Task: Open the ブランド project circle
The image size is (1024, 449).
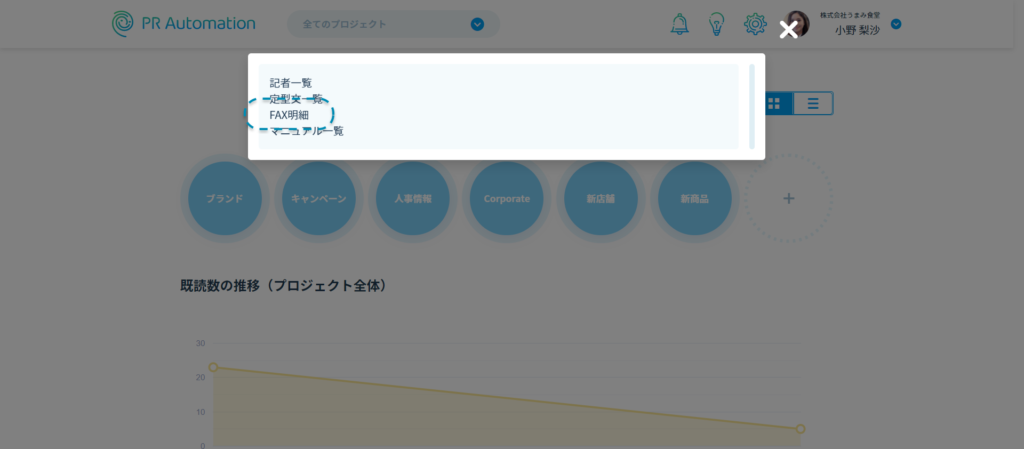Action: click(x=225, y=199)
